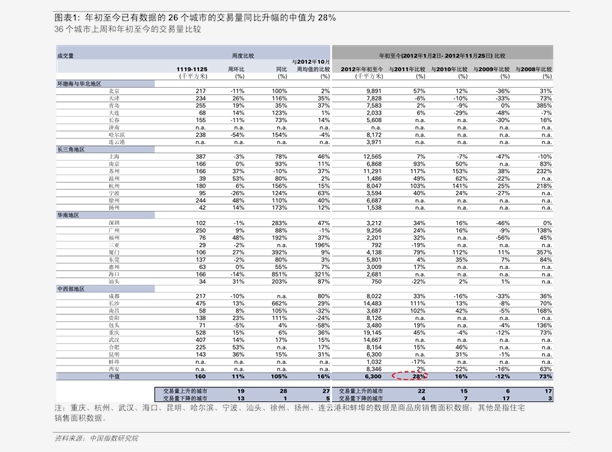The width and height of the screenshot is (612, 452).
Task: Click the value '14,667' for 武汉
Action: (372, 340)
